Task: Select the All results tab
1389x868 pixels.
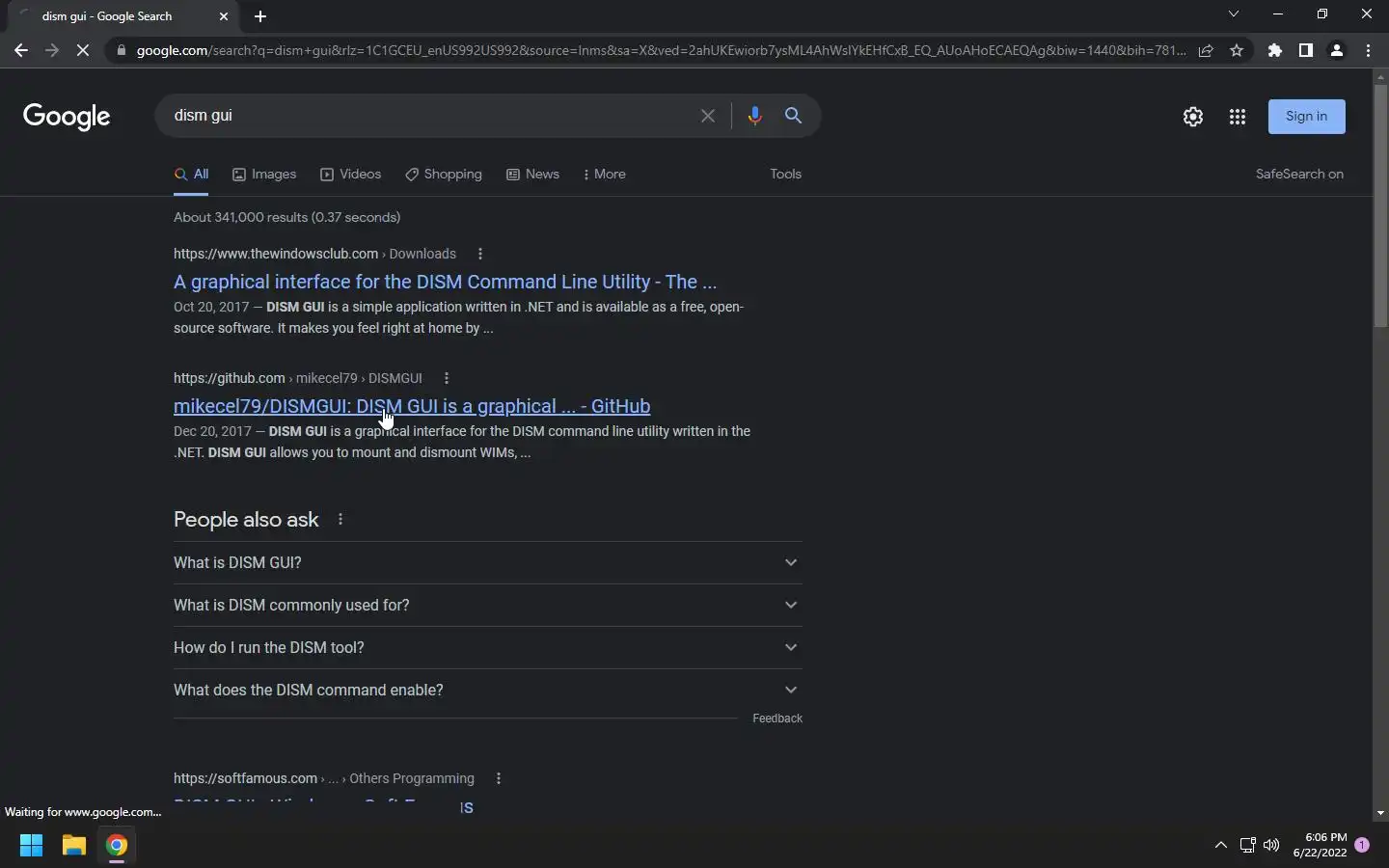Action: [191, 175]
